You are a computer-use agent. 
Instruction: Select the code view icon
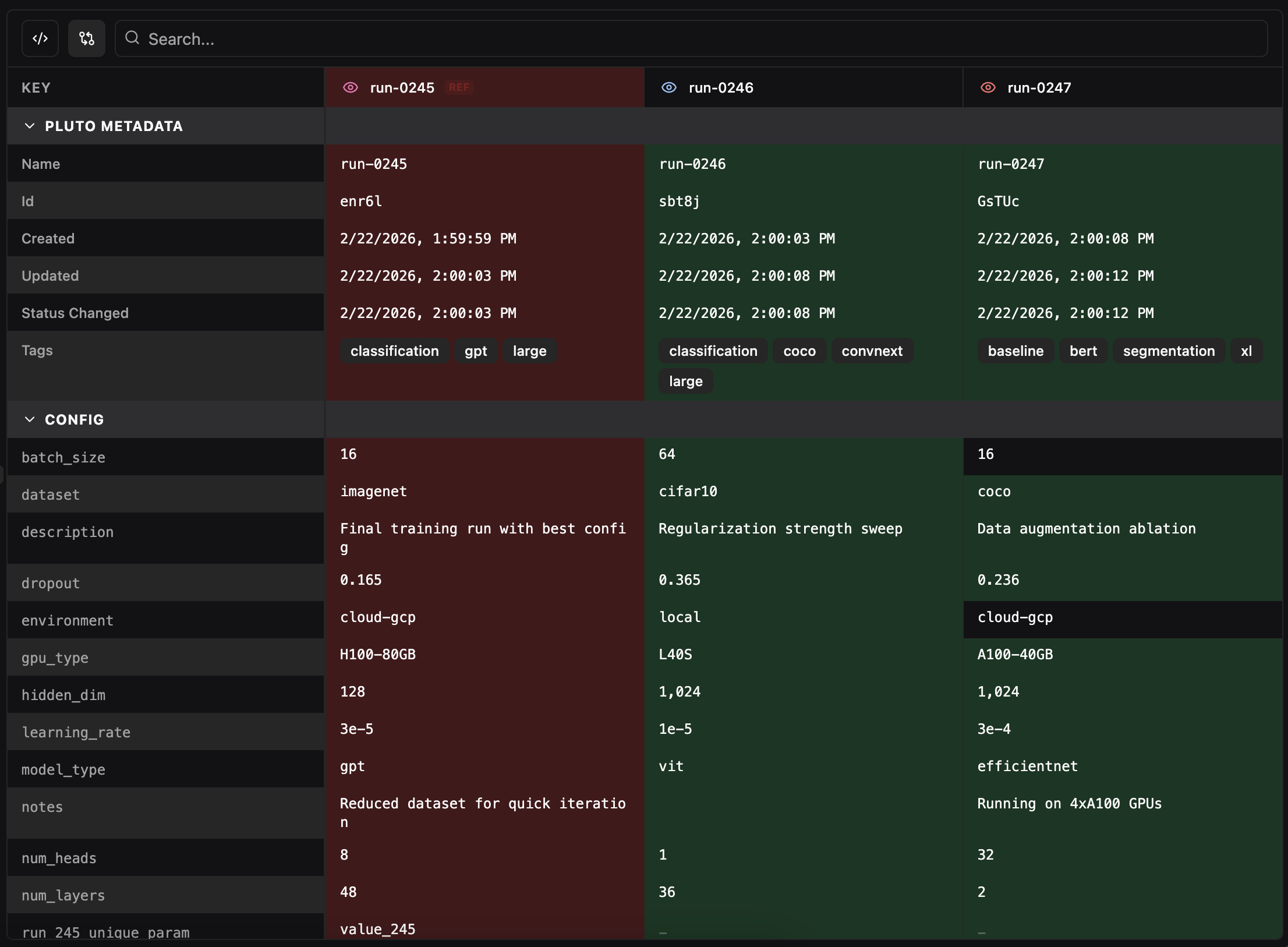pos(40,38)
